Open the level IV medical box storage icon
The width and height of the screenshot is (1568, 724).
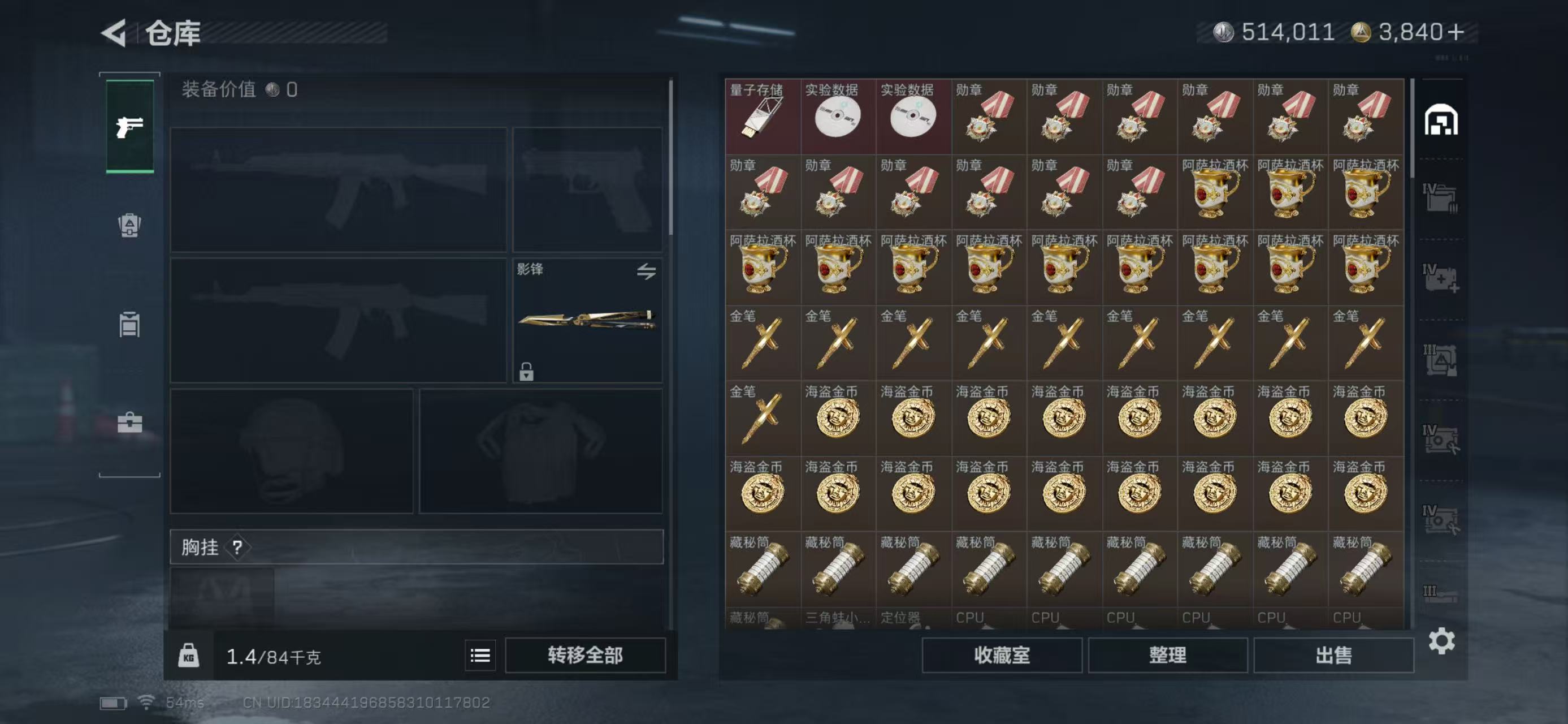(x=1441, y=278)
